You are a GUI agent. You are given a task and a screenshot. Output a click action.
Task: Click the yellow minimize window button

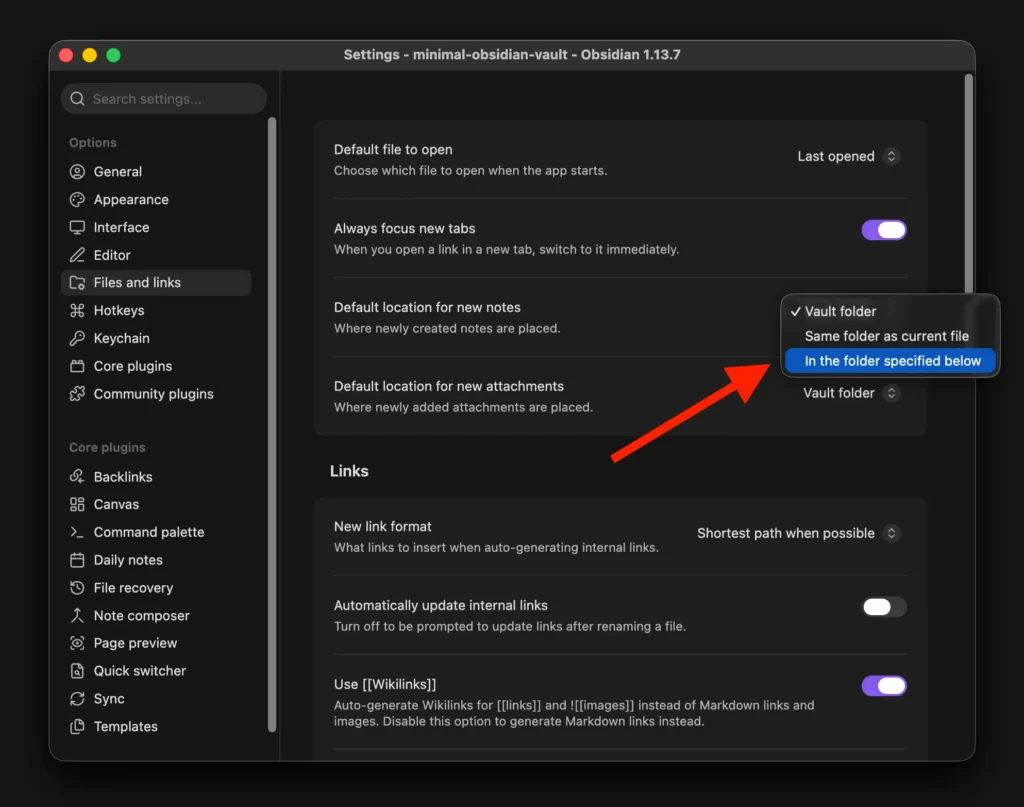point(89,55)
